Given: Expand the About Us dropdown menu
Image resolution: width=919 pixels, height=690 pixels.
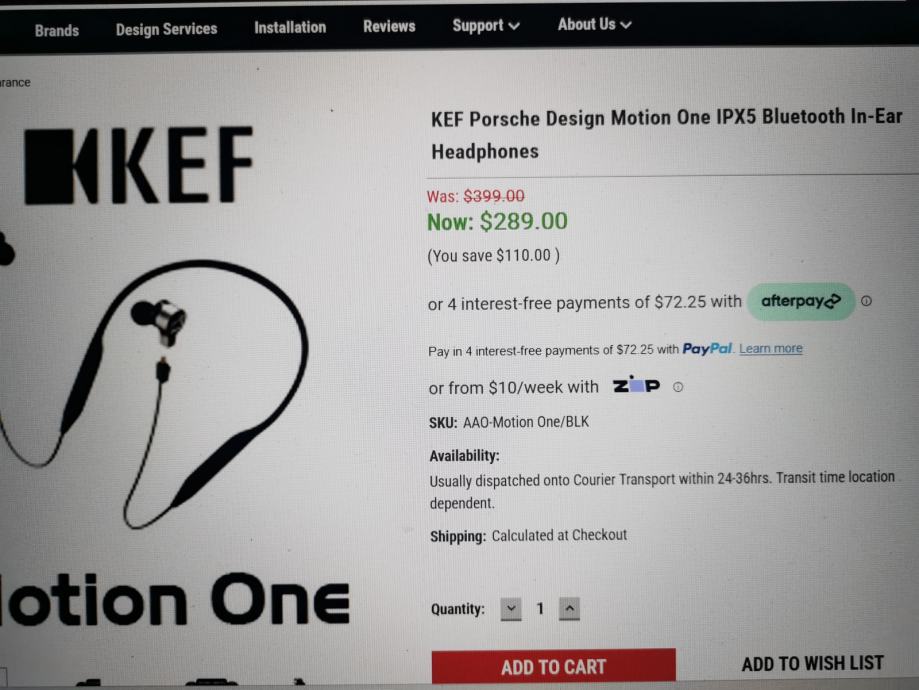Looking at the screenshot, I should 594,25.
